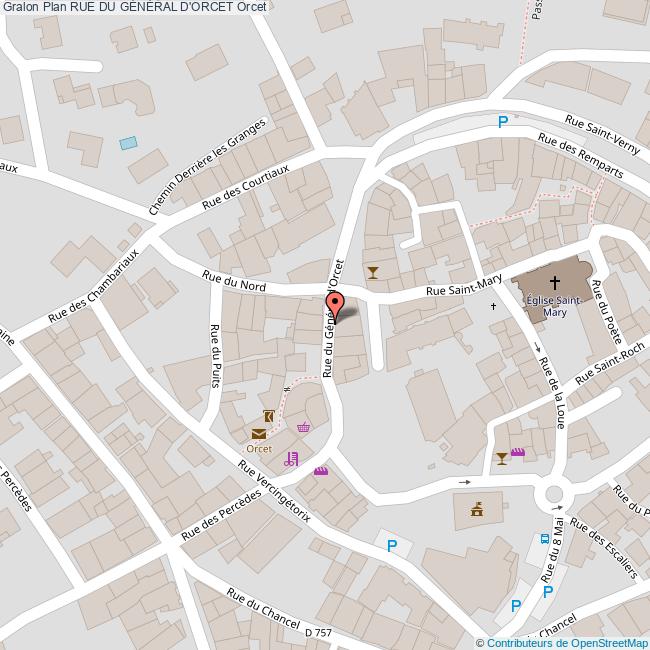650x650 pixels.
Task: Click the town hall building icon
Action: [x=477, y=509]
